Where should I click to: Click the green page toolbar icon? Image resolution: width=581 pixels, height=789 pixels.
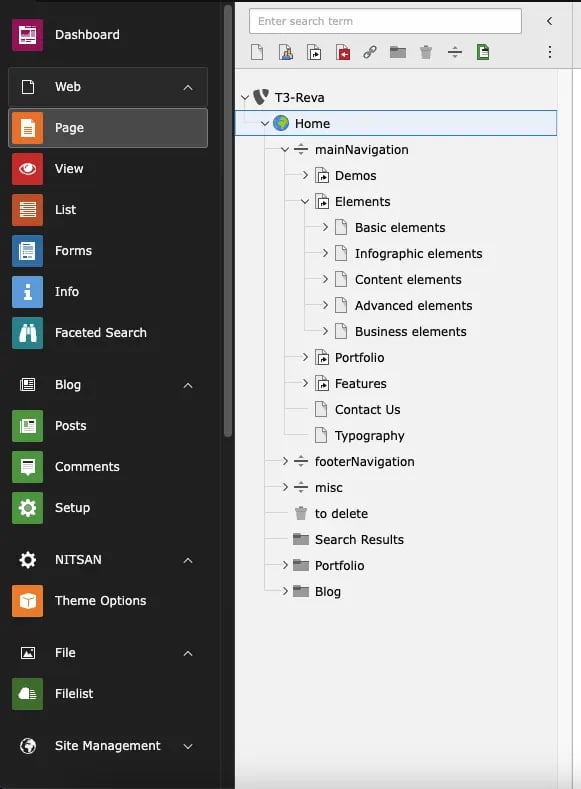483,52
